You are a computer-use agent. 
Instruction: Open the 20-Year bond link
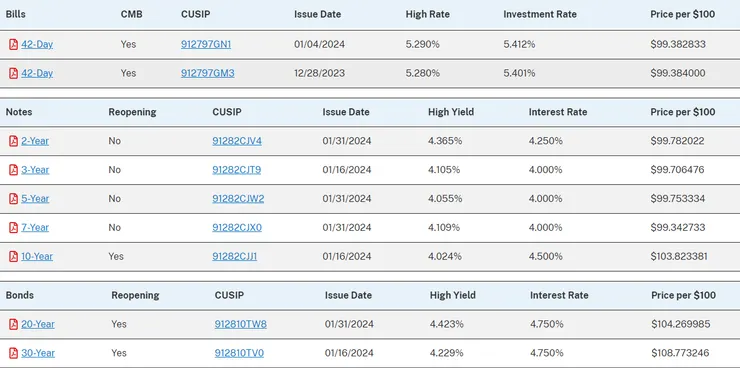[38, 324]
